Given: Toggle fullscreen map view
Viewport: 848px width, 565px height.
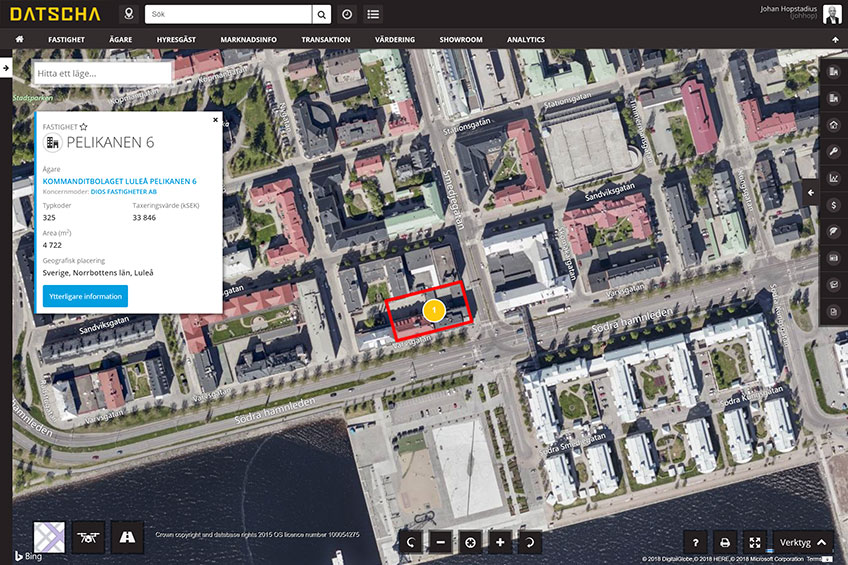Looking at the screenshot, I should (756, 541).
